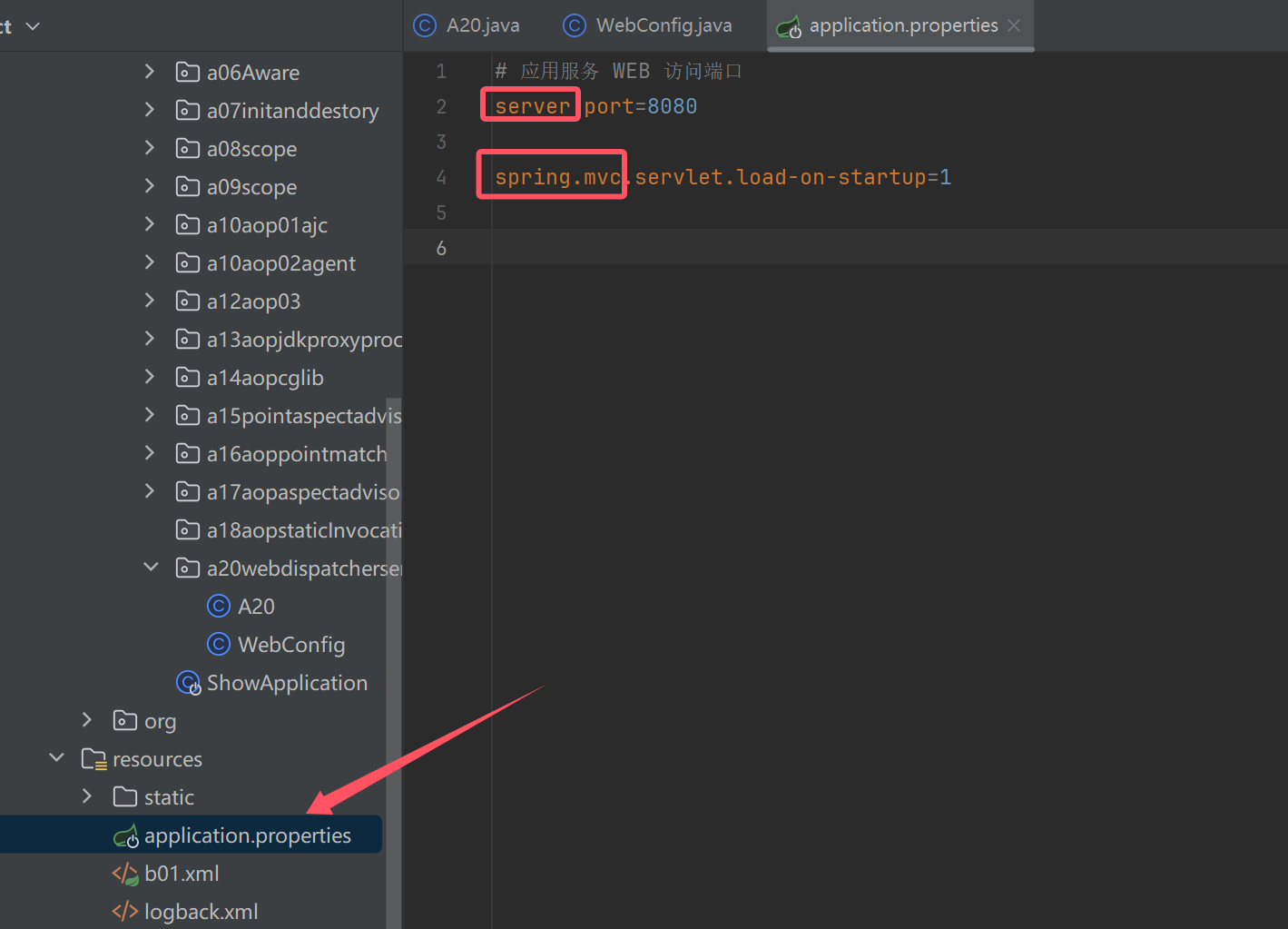Expand the a06Aware package node
The height and width of the screenshot is (929, 1288).
point(150,72)
